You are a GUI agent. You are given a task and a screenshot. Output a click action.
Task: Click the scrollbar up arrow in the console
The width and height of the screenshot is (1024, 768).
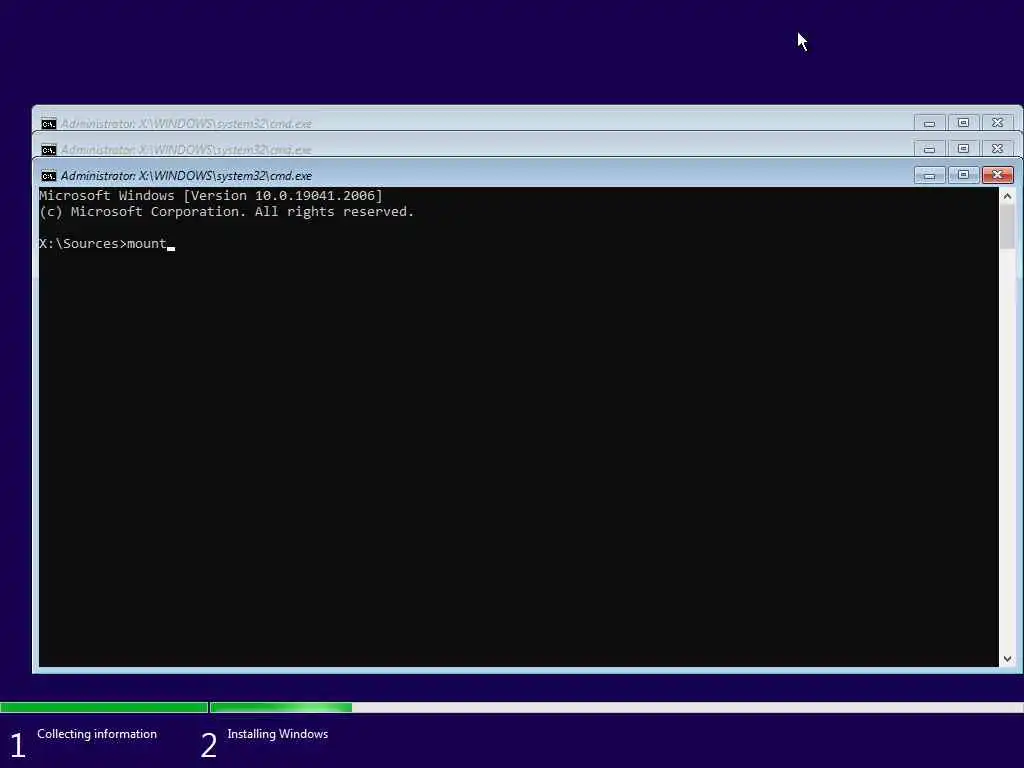(x=1007, y=196)
